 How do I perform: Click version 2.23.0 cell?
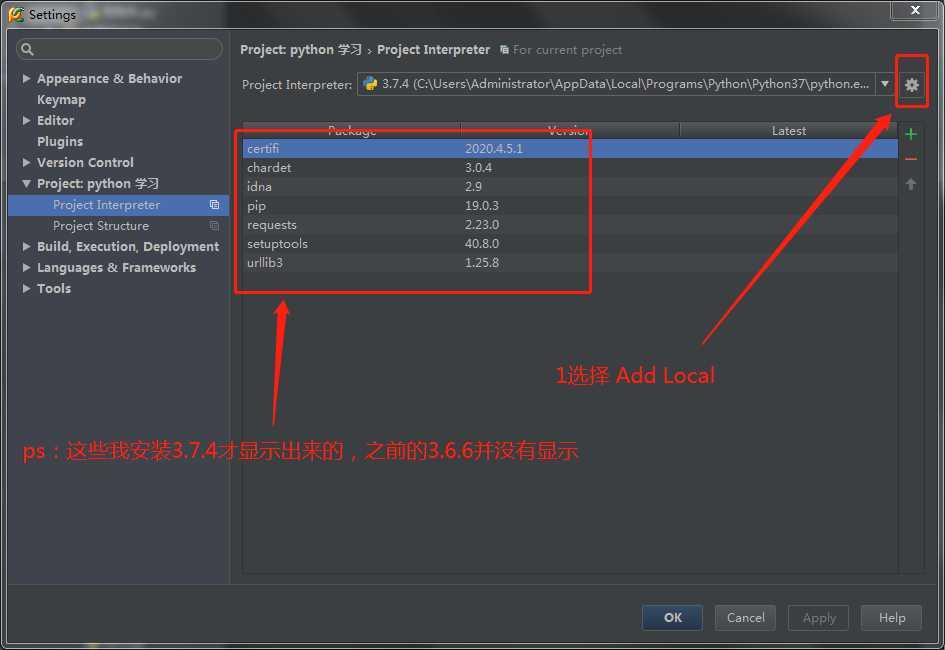[482, 225]
